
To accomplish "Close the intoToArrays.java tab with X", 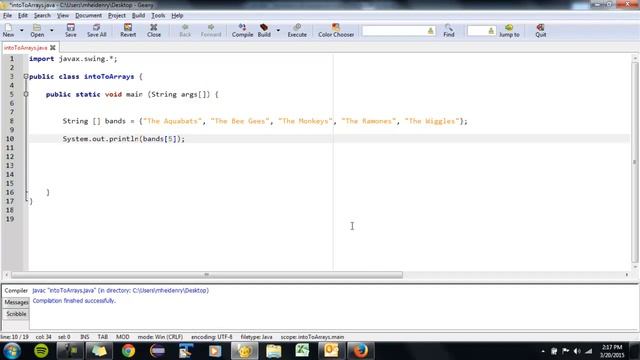I will point(53,48).
